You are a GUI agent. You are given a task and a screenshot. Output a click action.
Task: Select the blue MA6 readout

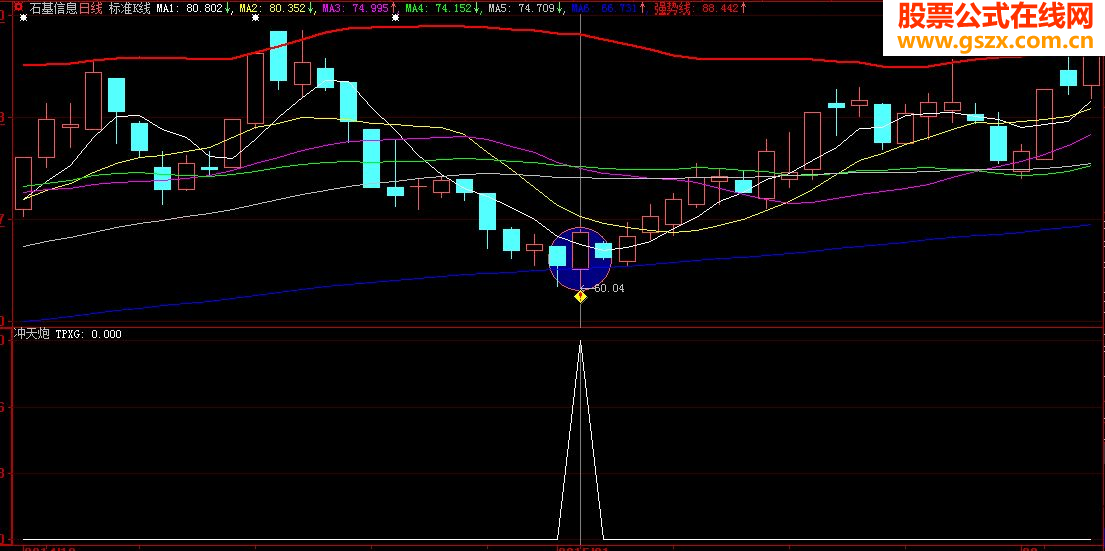[604, 8]
